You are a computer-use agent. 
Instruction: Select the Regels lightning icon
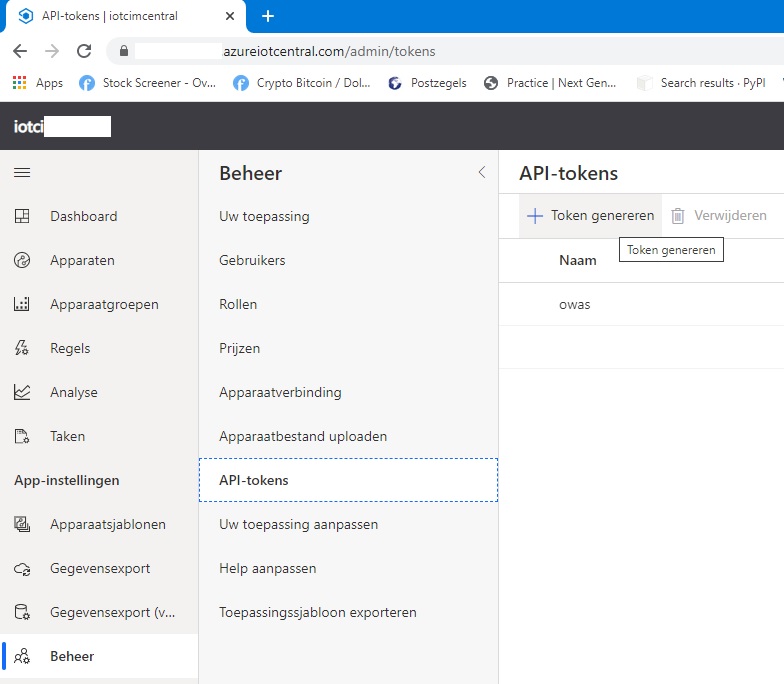pos(22,348)
